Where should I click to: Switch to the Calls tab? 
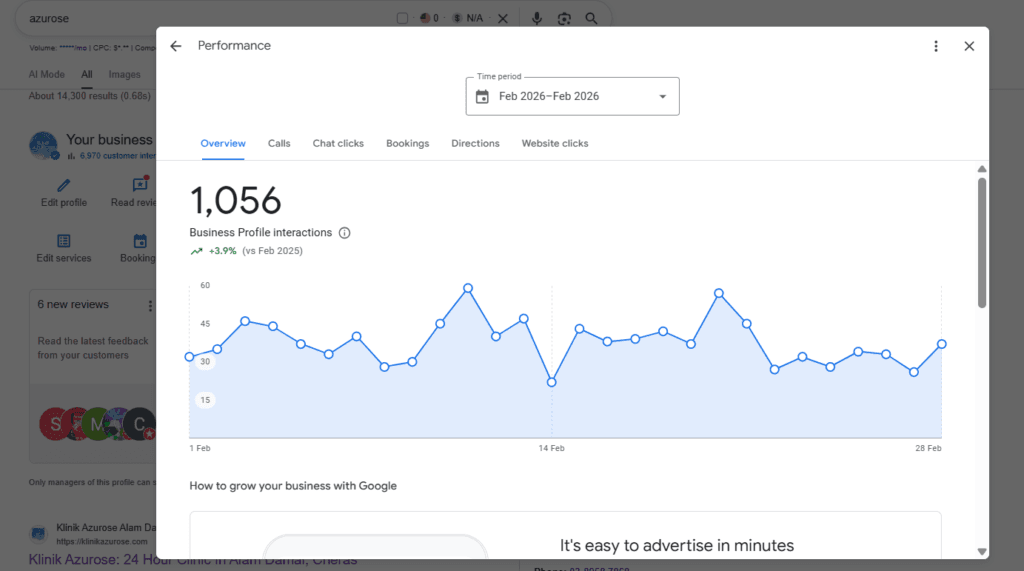tap(279, 143)
